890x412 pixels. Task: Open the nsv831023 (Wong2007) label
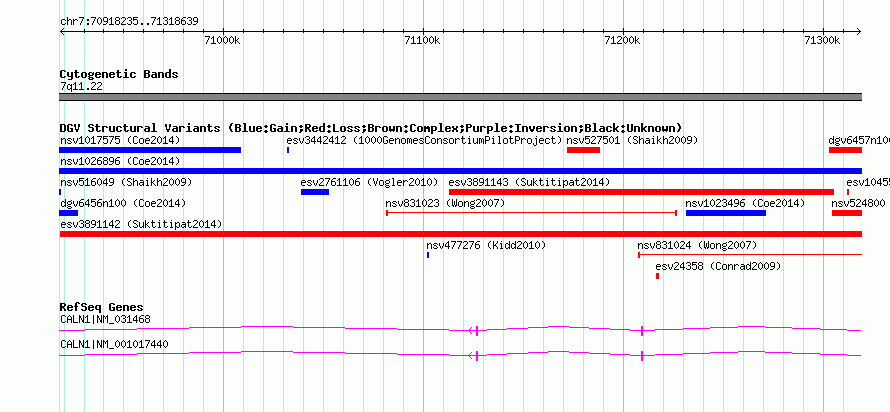pos(444,203)
